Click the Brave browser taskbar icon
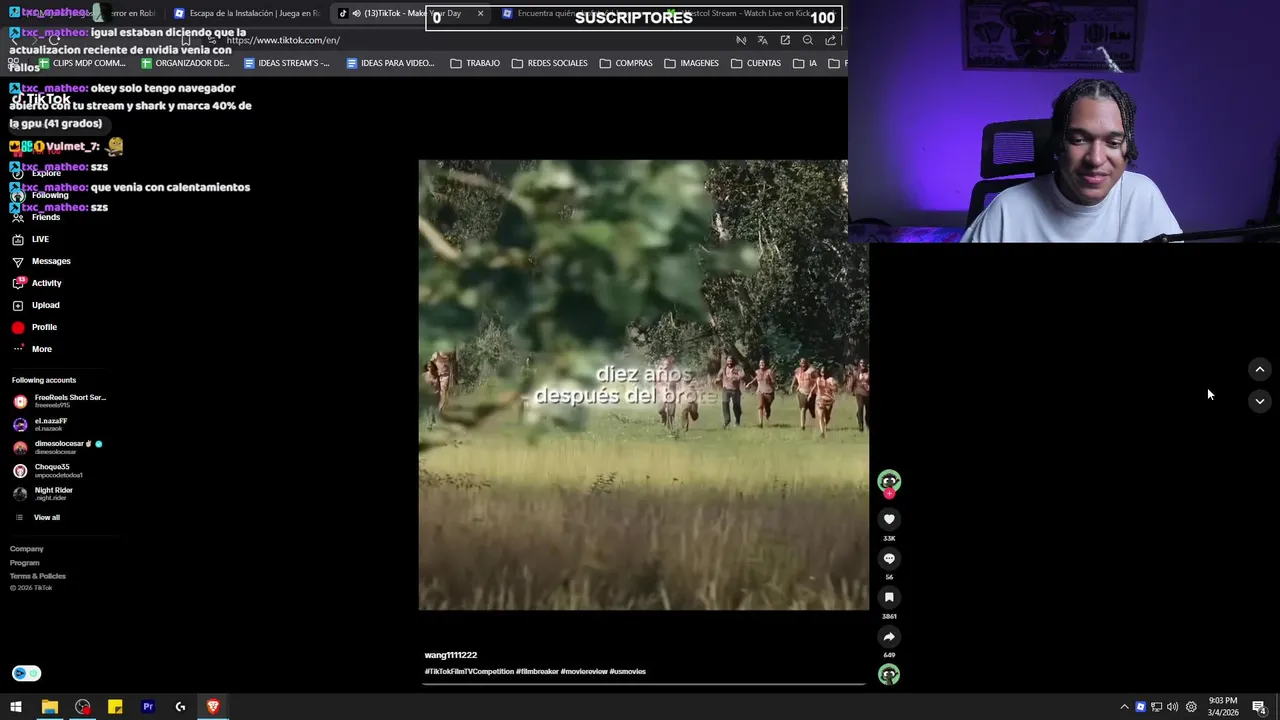The image size is (1280, 720). point(213,707)
